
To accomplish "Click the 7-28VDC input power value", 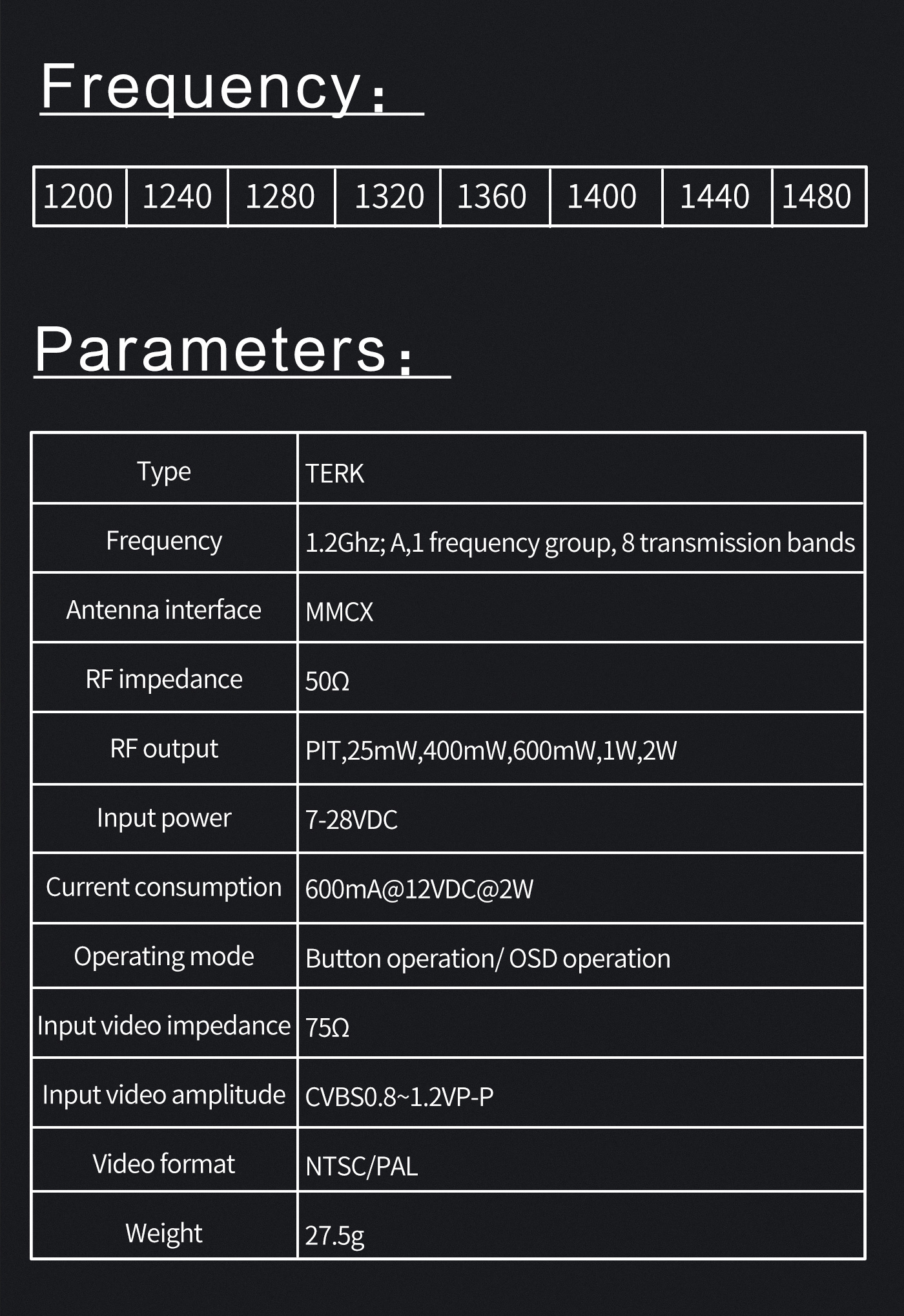I will (351, 820).
